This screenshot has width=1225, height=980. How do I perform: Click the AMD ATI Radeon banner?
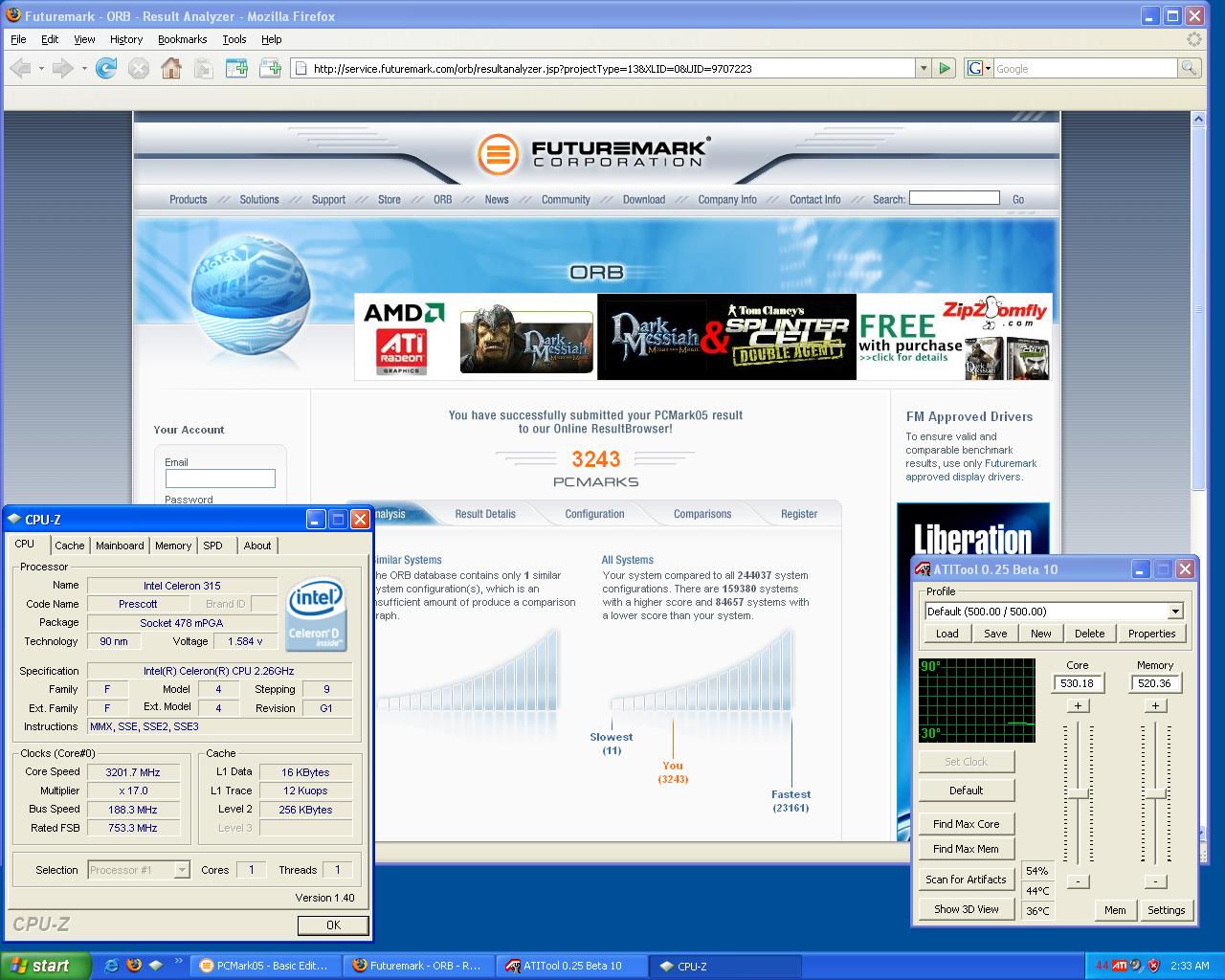click(403, 337)
